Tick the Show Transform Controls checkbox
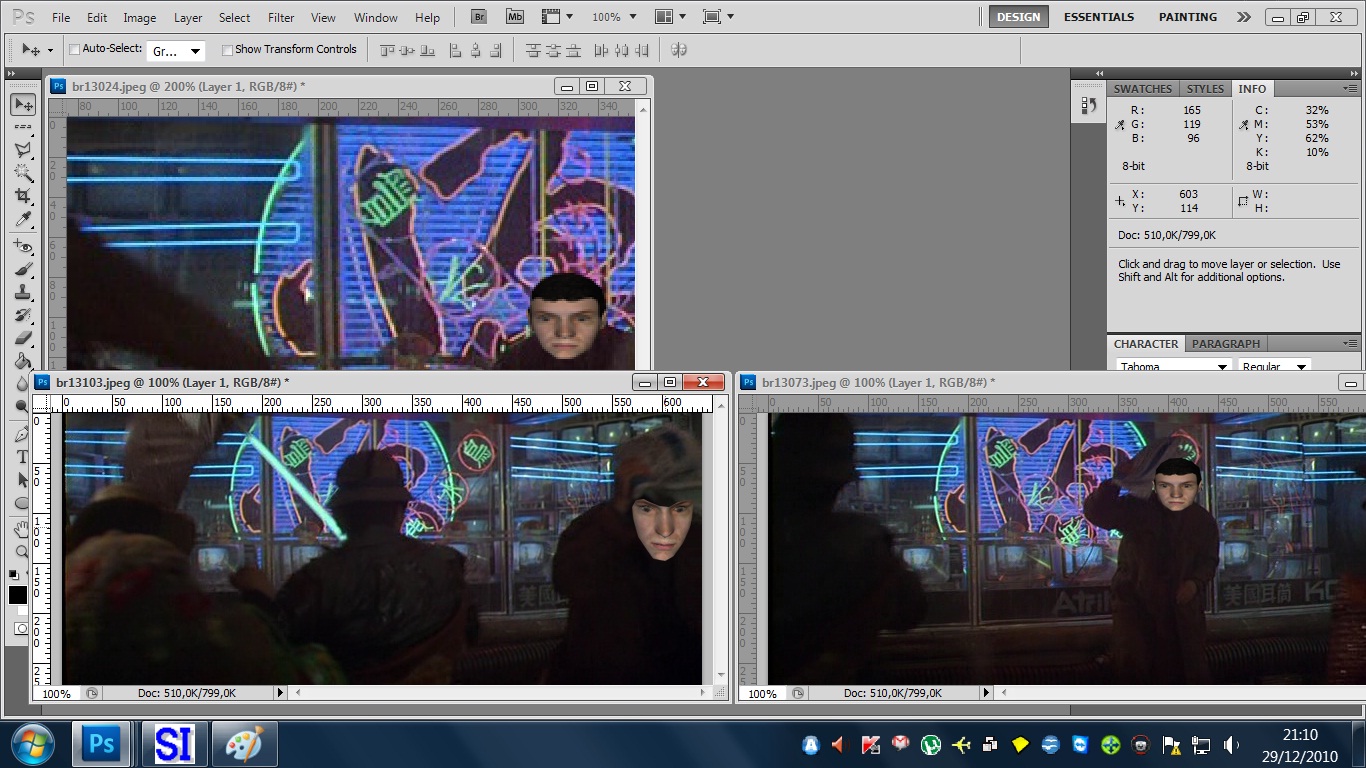 pyautogui.click(x=227, y=49)
